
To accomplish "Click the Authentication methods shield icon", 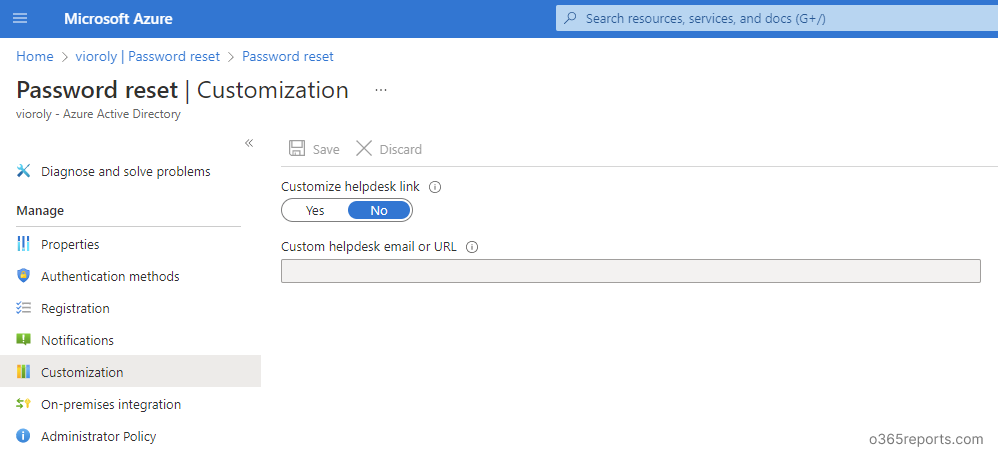I will (x=24, y=276).
